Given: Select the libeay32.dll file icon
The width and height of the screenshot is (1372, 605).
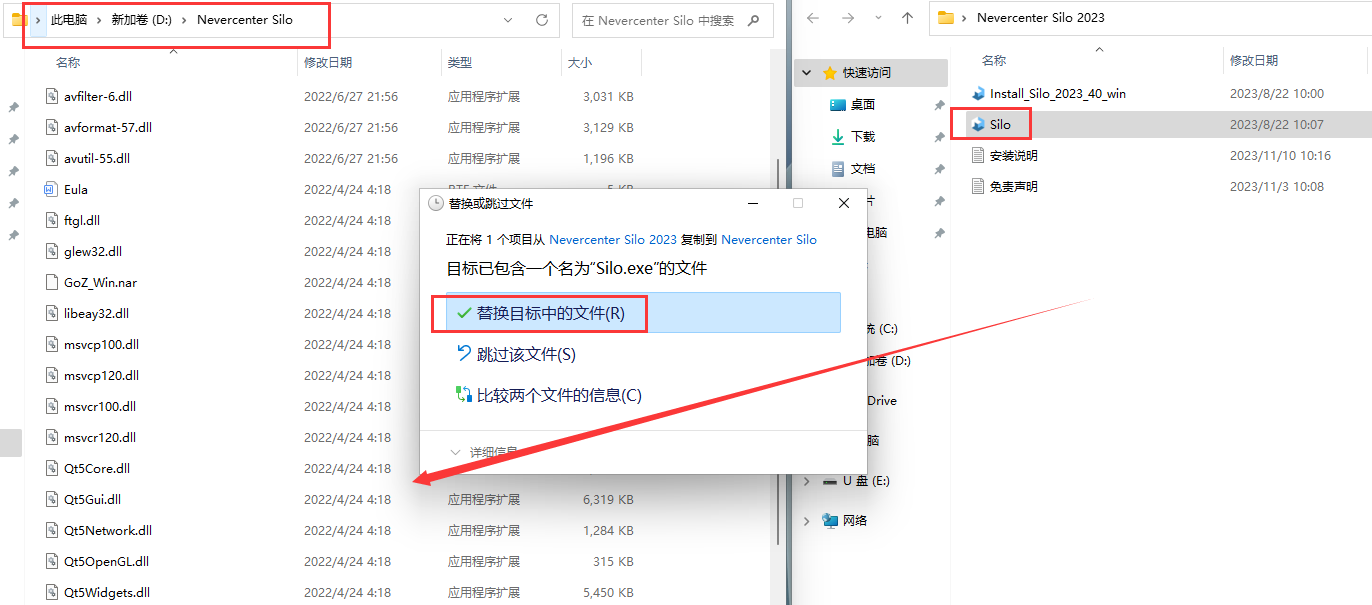Looking at the screenshot, I should pyautogui.click(x=52, y=313).
